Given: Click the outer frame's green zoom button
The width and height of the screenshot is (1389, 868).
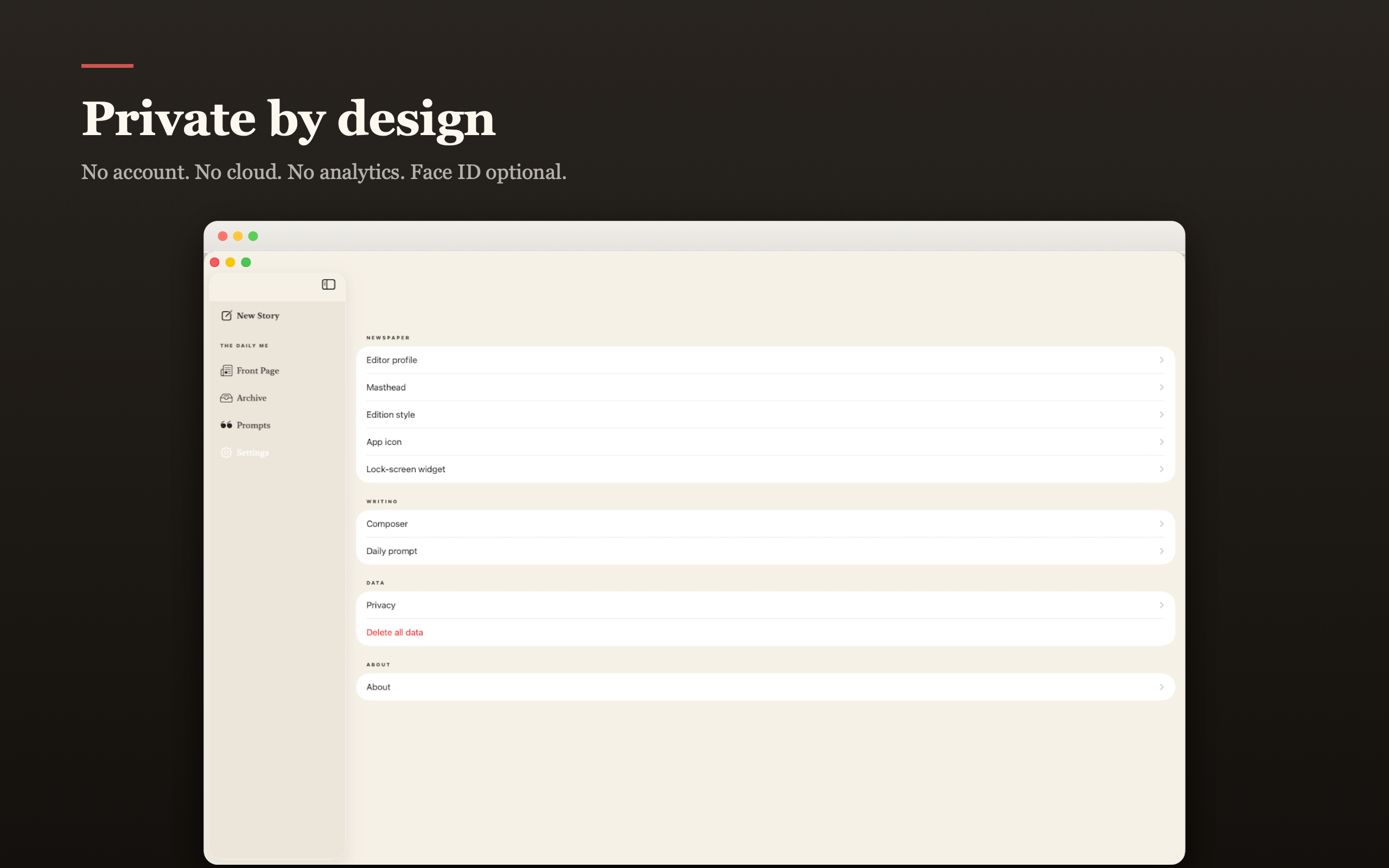Looking at the screenshot, I should (x=253, y=236).
